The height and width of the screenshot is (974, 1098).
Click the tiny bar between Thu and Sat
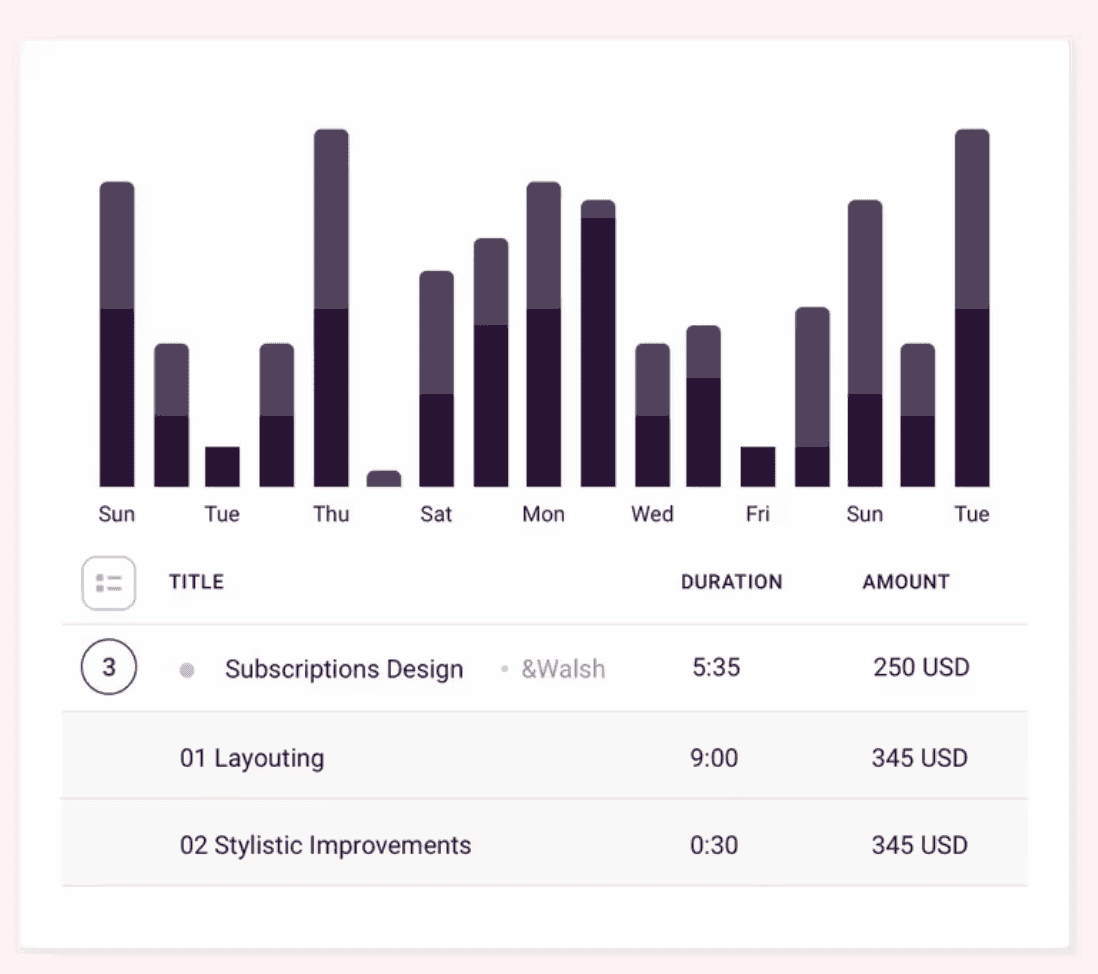point(384,479)
